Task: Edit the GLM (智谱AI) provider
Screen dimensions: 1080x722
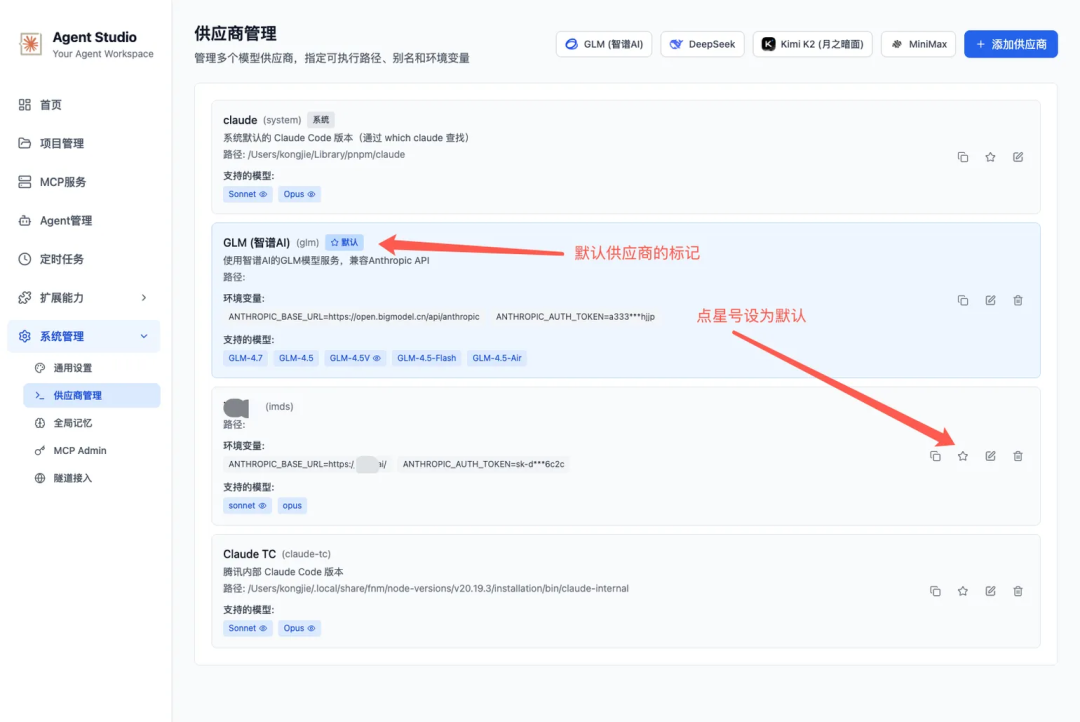Action: point(990,300)
